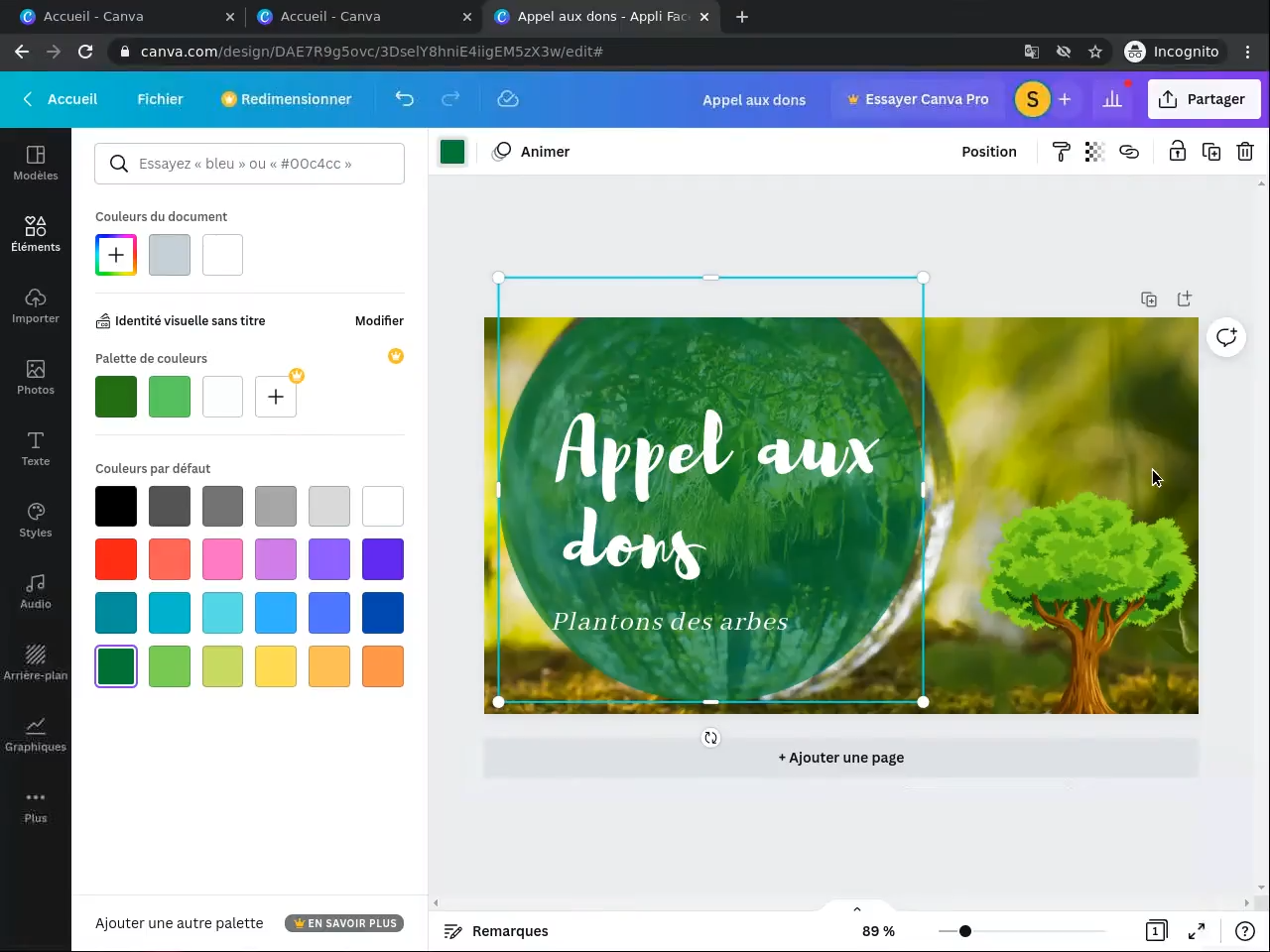This screenshot has height=952, width=1270.
Task: Open the Redimensionner menu
Action: click(286, 99)
